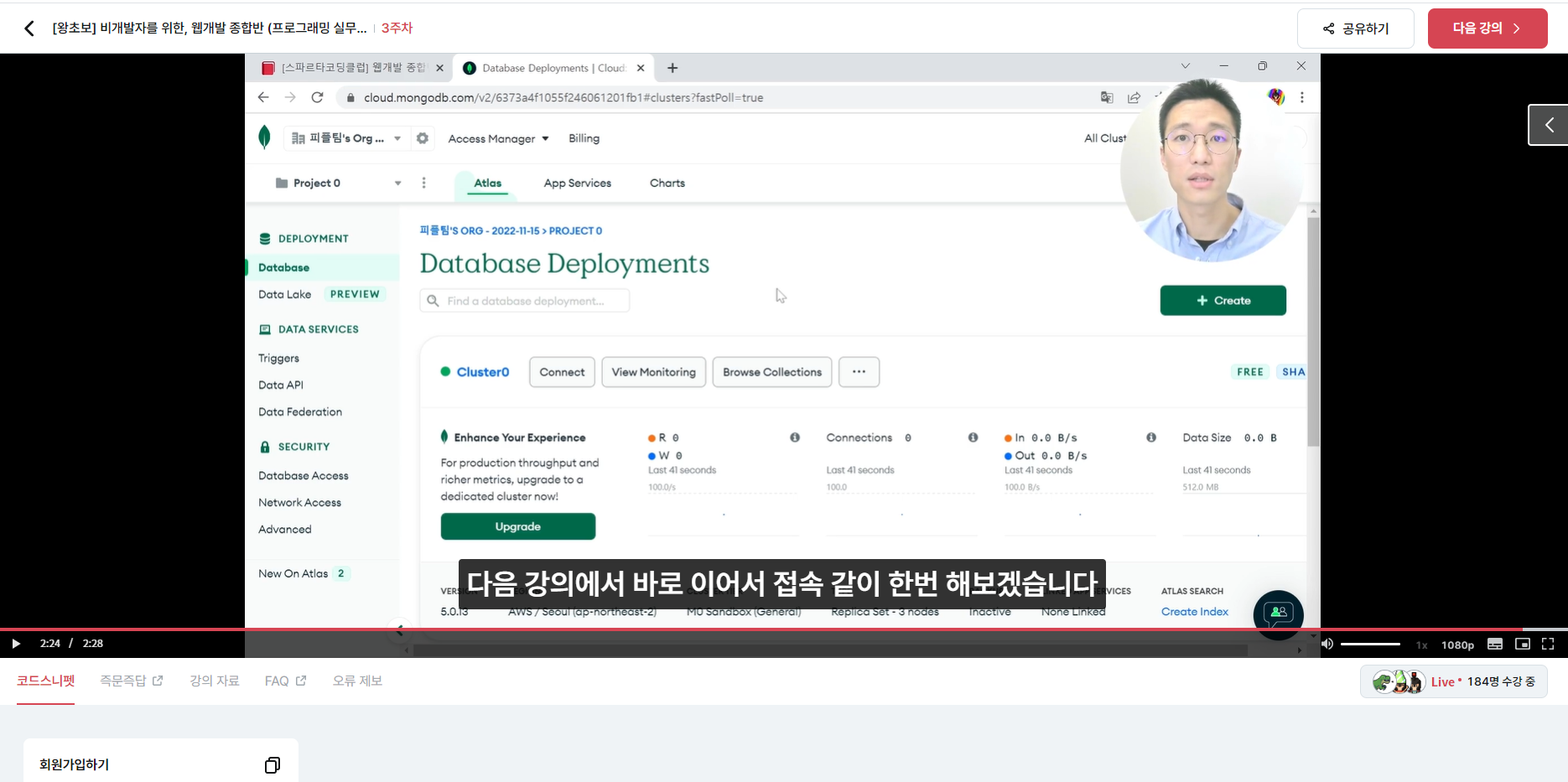1568x782 pixels.
Task: Open organization settings gear icon
Action: (x=423, y=138)
